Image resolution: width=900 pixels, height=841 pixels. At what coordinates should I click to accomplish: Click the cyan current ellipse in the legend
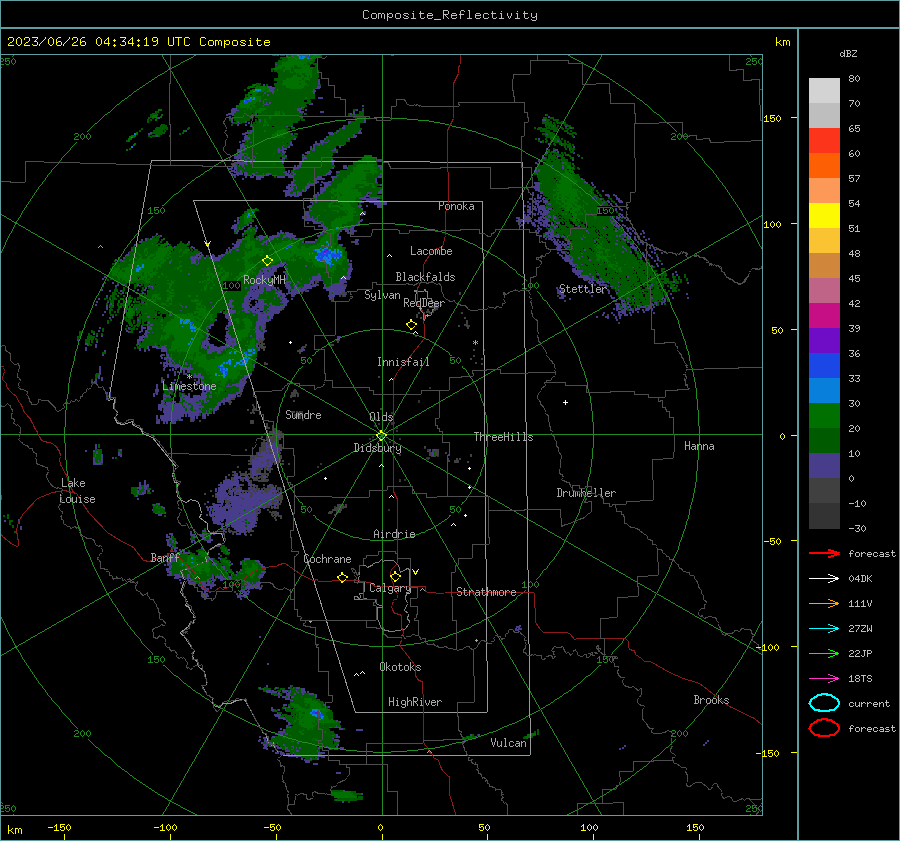pyautogui.click(x=824, y=703)
